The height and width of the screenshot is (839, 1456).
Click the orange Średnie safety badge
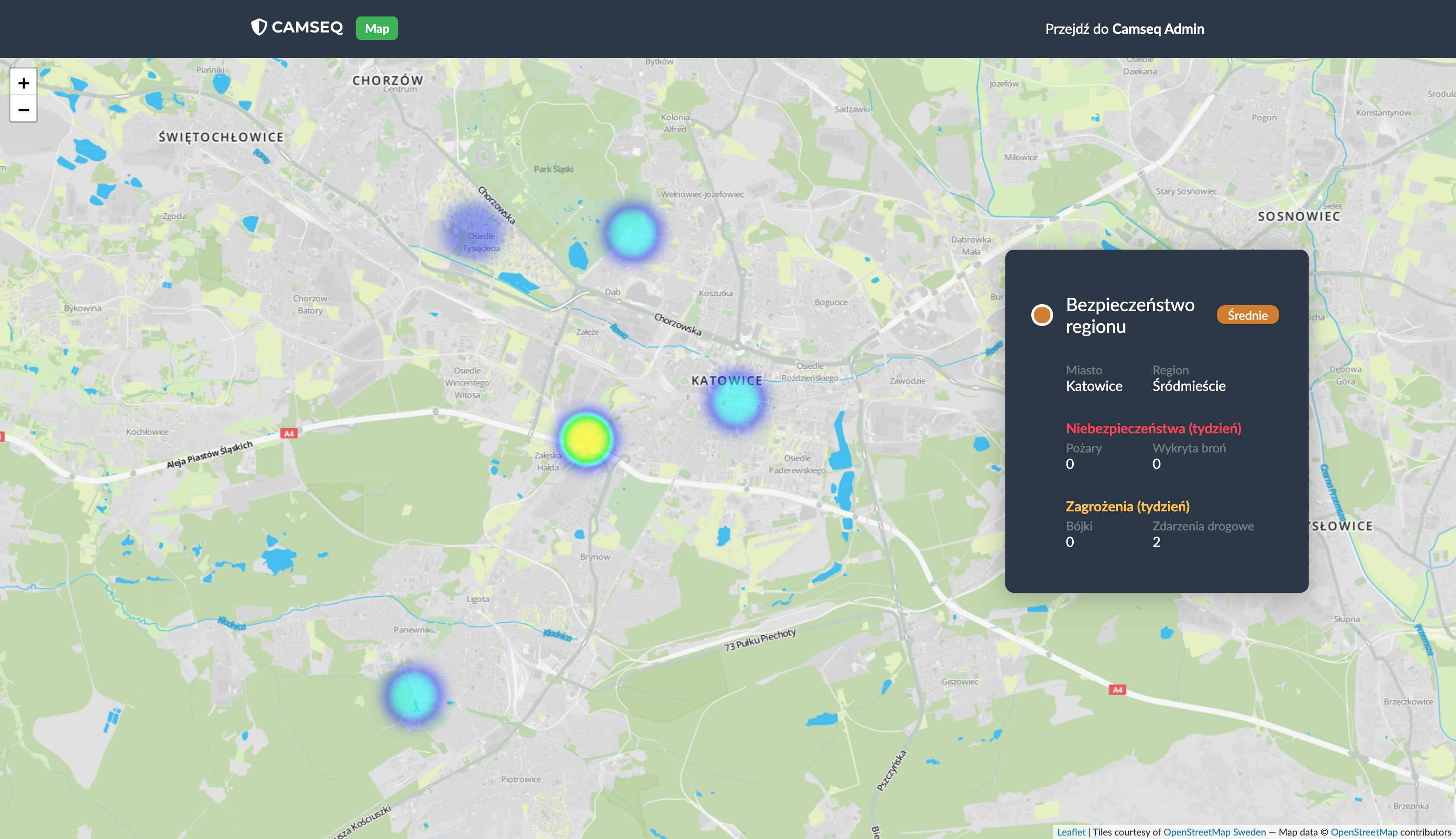(1247, 315)
